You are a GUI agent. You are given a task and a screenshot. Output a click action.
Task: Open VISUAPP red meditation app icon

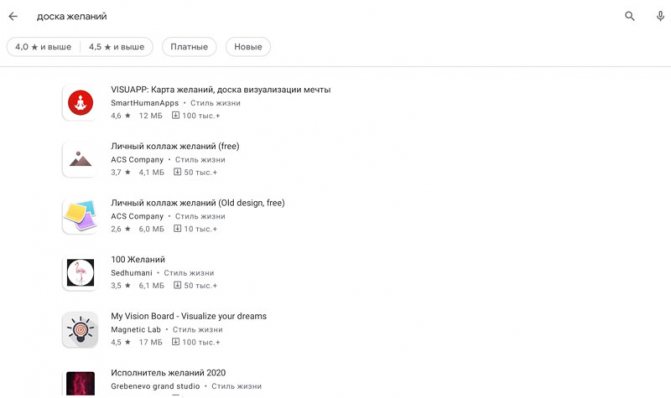80,103
